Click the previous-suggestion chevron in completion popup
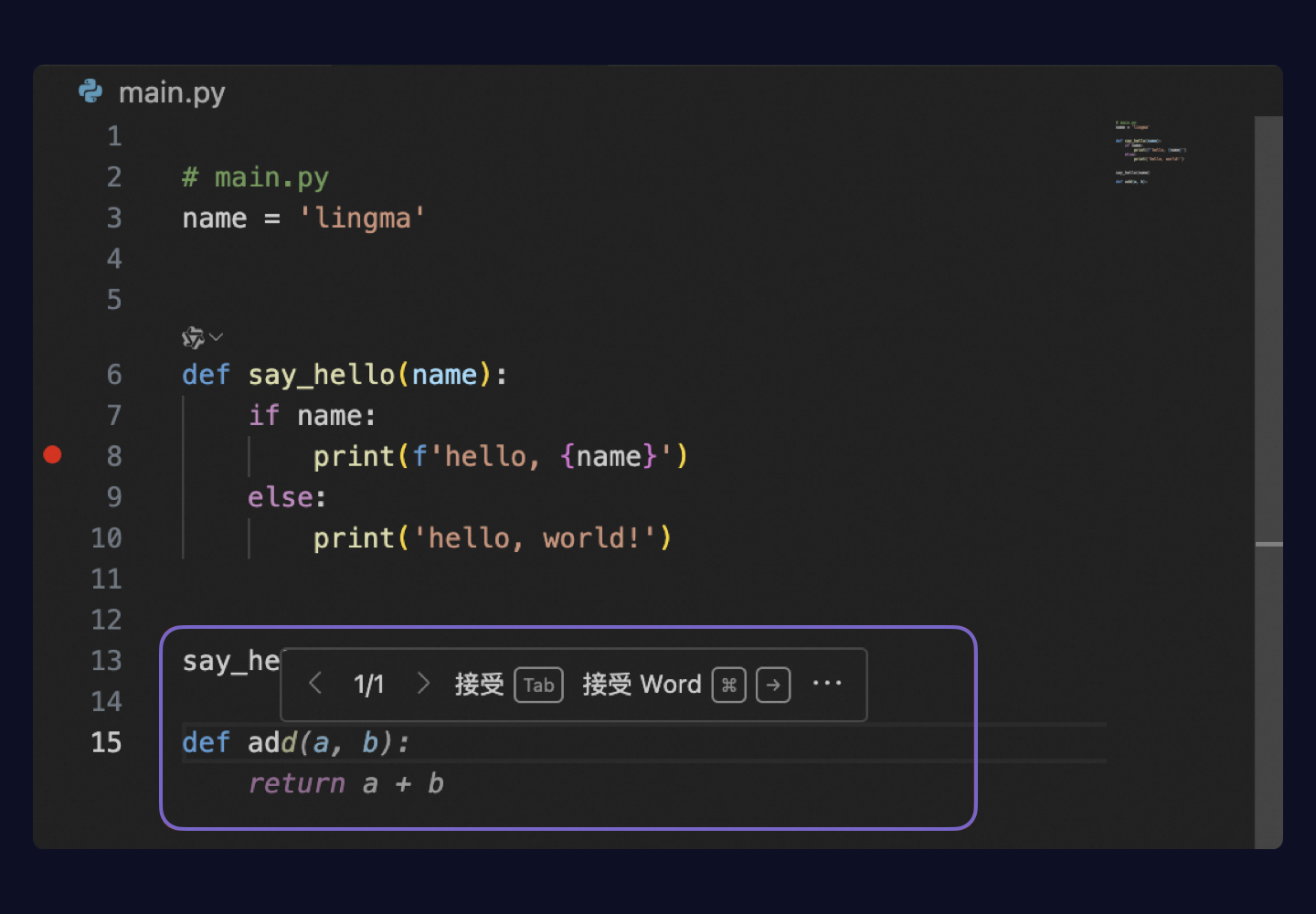1316x914 pixels. click(315, 683)
